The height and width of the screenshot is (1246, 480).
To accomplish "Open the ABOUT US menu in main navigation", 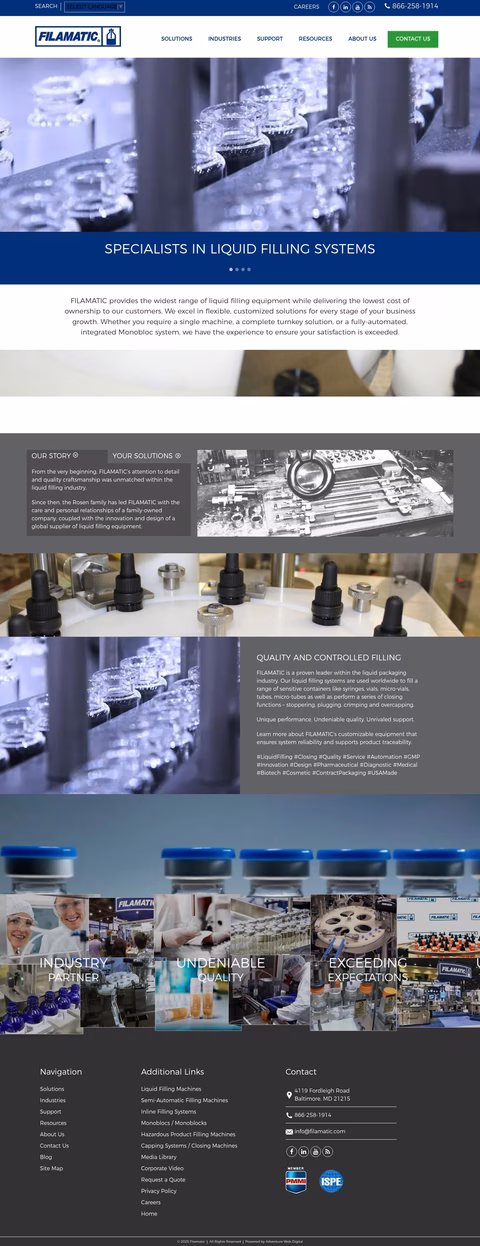I will pyautogui.click(x=362, y=39).
